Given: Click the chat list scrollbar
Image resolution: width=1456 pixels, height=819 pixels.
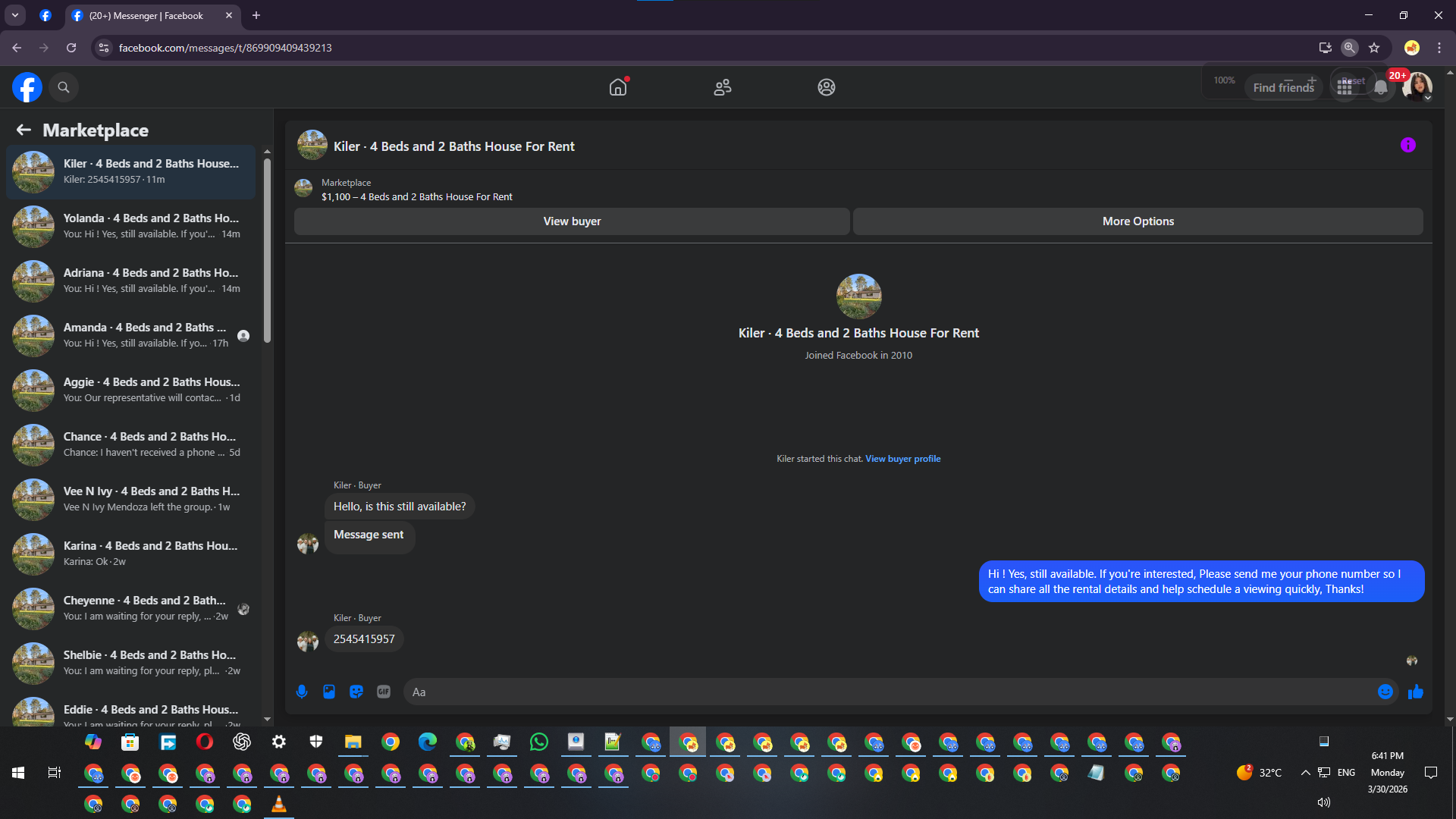Looking at the screenshot, I should (267, 250).
